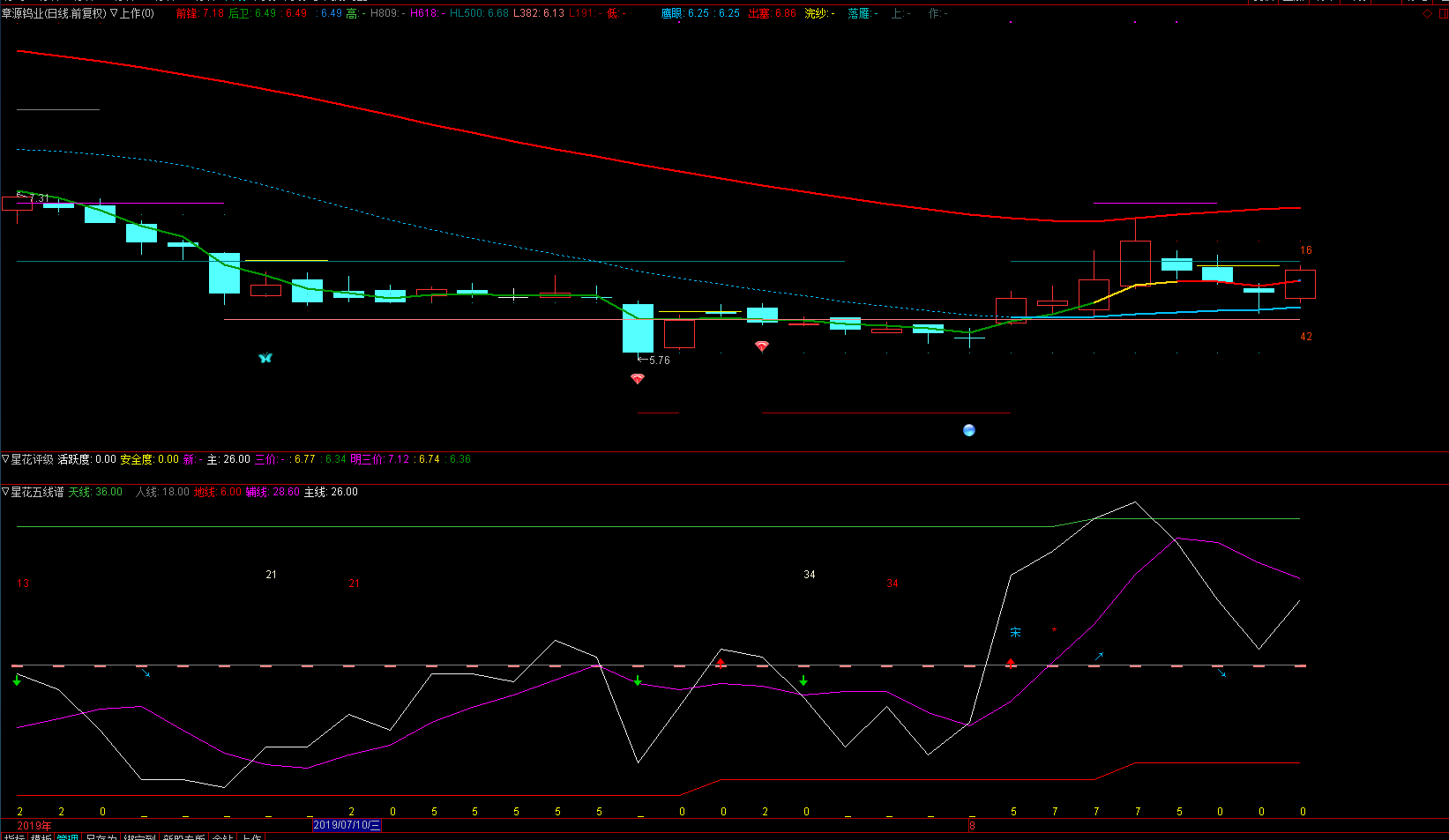The image size is (1449, 840).
Task: Open the 上作 tab at the bottom
Action: pos(251,836)
